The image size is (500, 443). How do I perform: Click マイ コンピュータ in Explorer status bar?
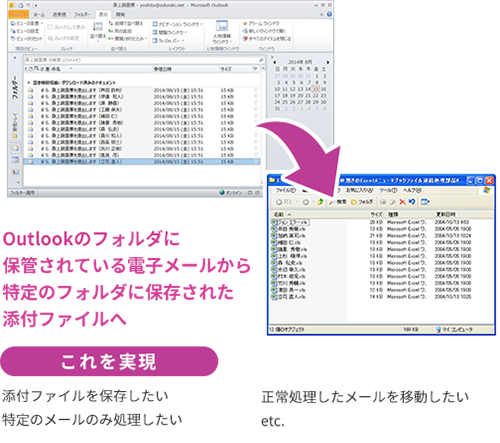pyautogui.click(x=454, y=329)
